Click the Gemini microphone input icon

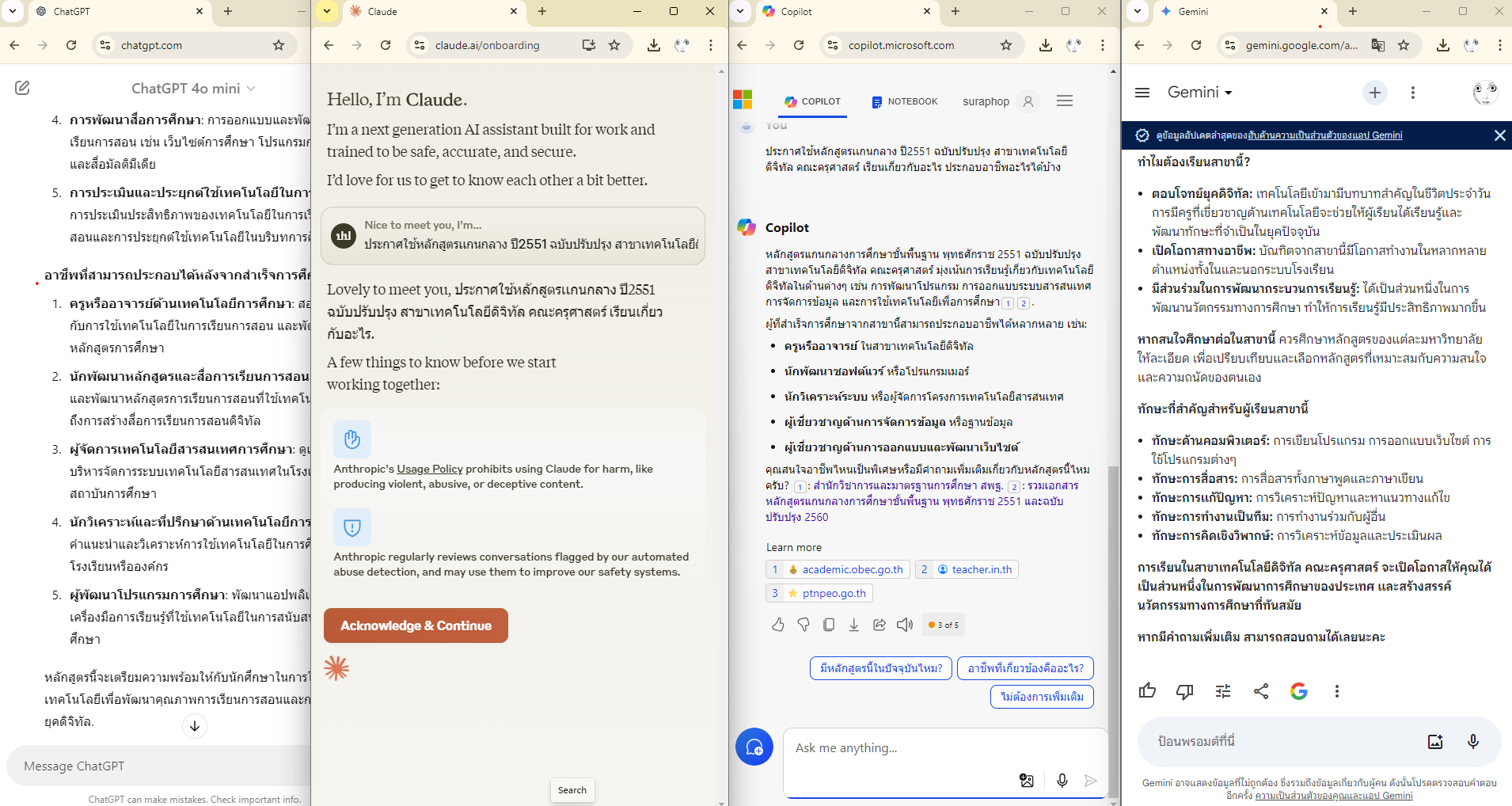1472,741
